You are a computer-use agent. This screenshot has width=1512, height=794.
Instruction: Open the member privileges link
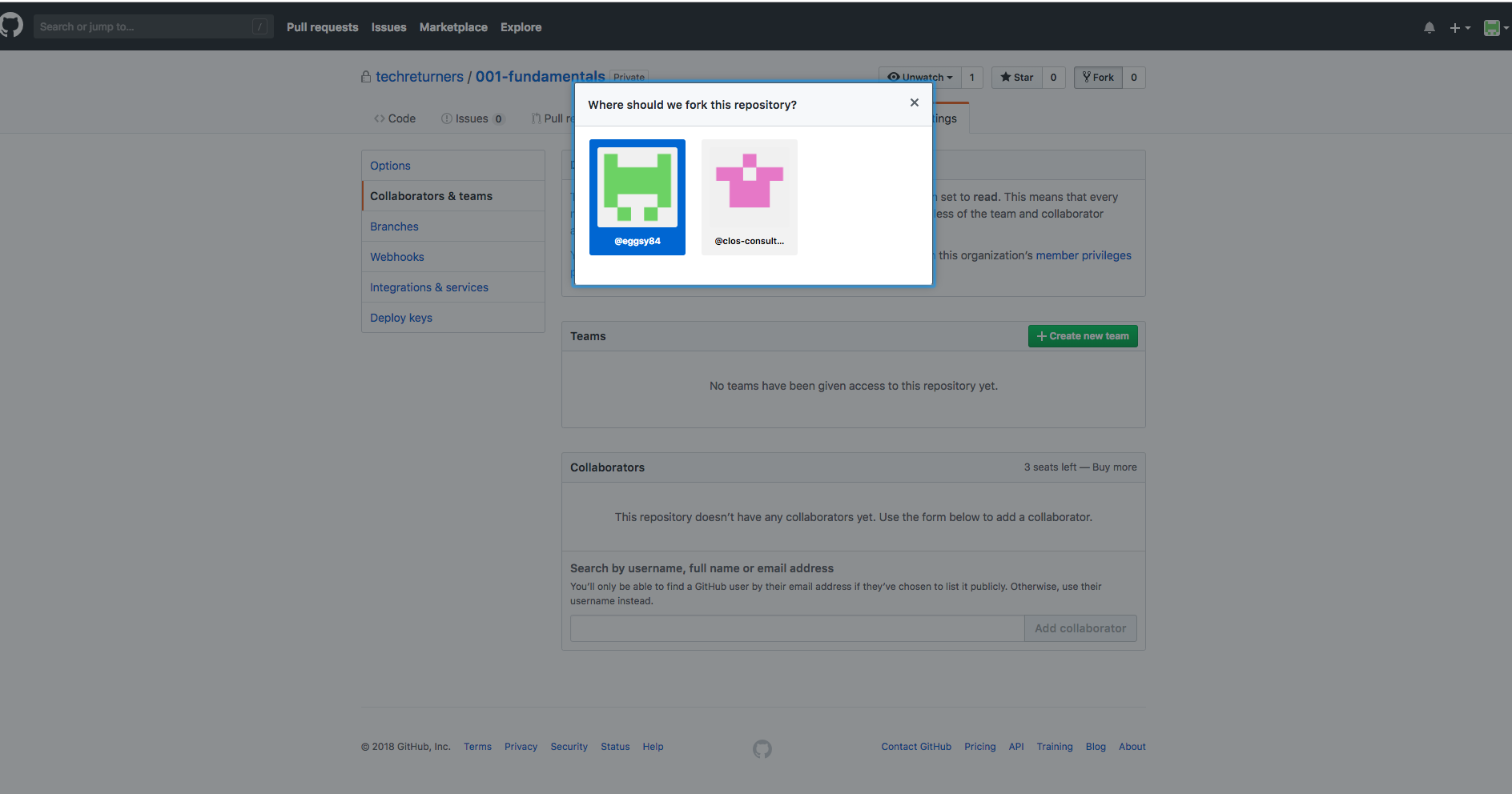pyautogui.click(x=1084, y=255)
